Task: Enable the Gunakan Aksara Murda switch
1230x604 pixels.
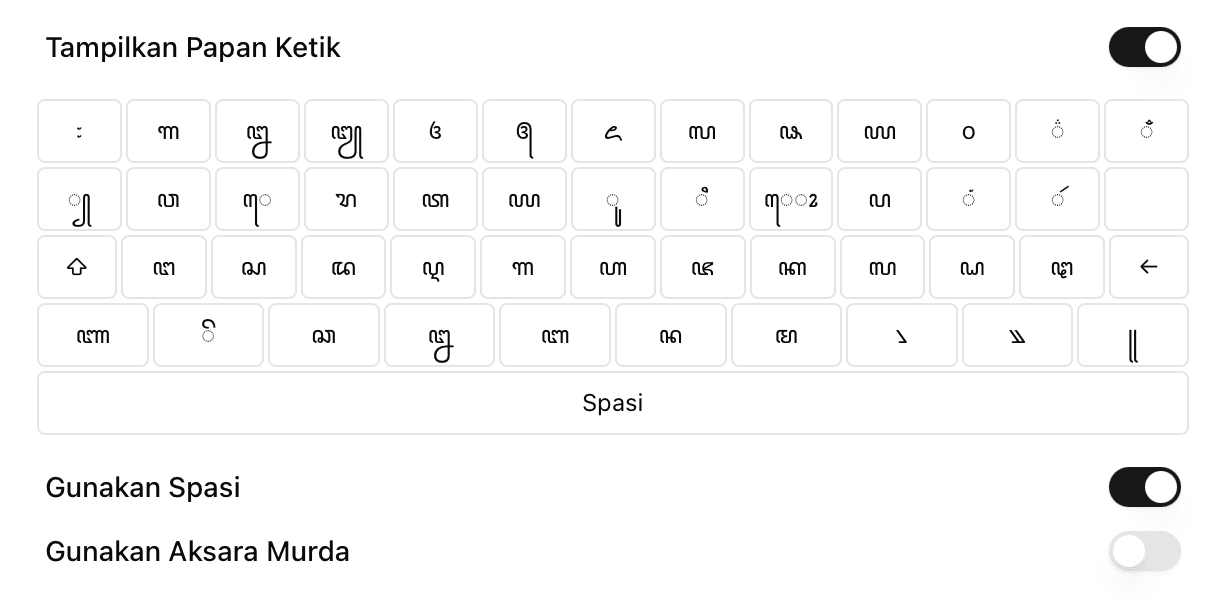Action: pyautogui.click(x=1144, y=551)
